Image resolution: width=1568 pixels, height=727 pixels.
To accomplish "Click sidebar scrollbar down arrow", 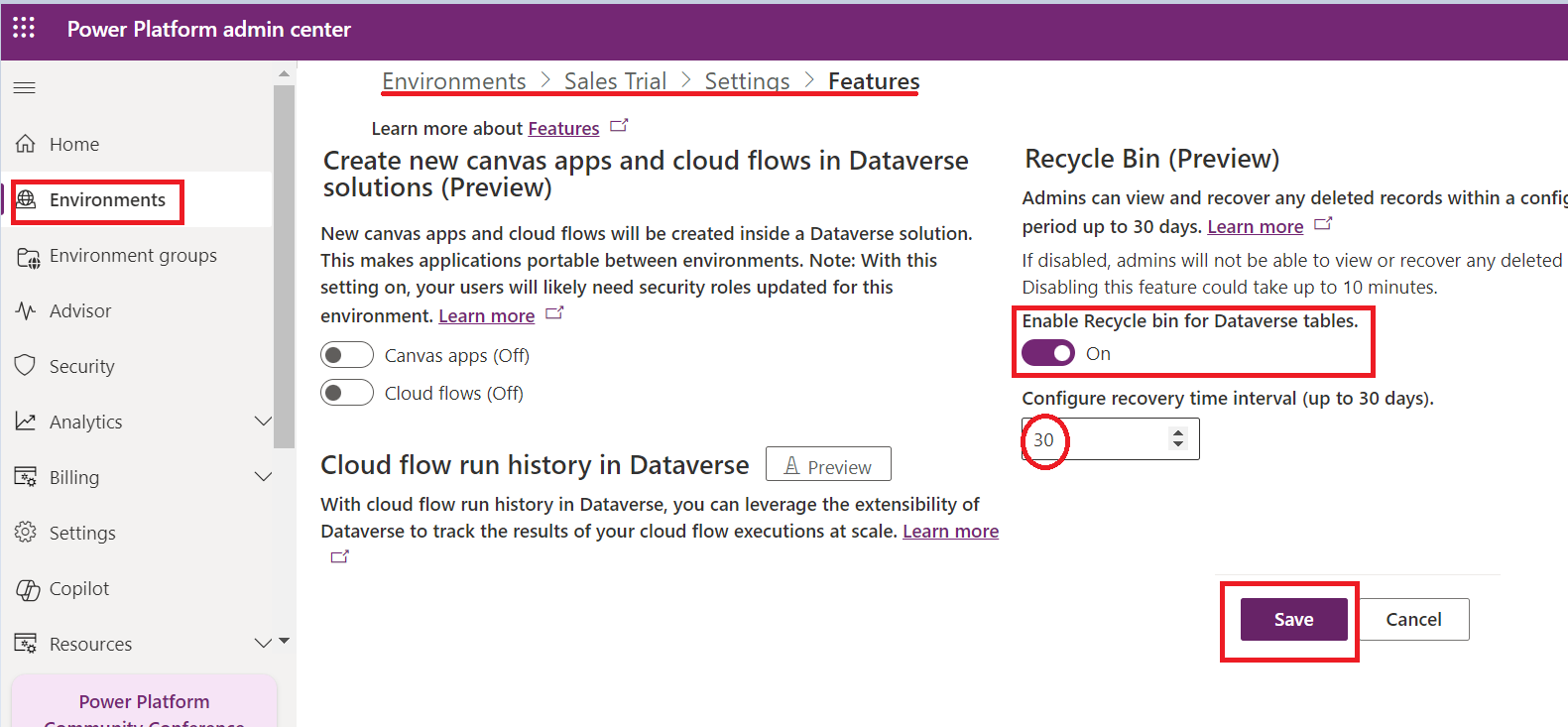I will pyautogui.click(x=284, y=641).
